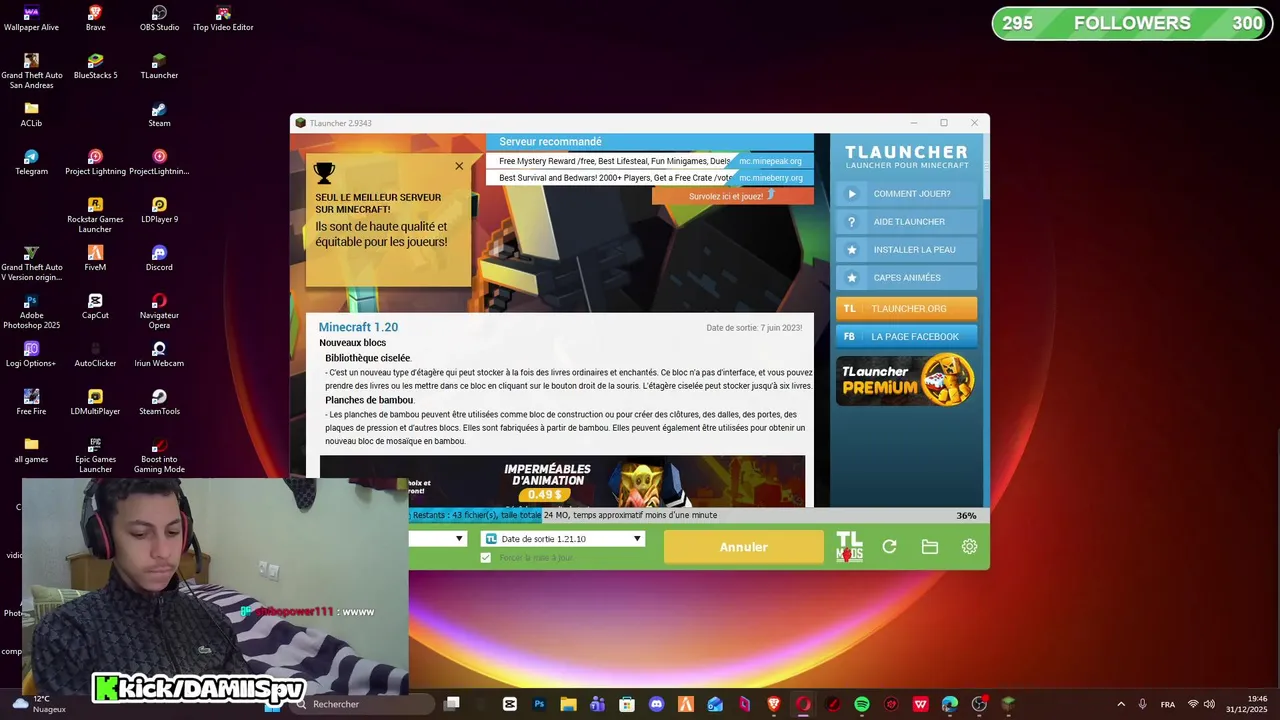Select Free Fire desktop icon
Screen dimensions: 1280x720
click(31, 401)
